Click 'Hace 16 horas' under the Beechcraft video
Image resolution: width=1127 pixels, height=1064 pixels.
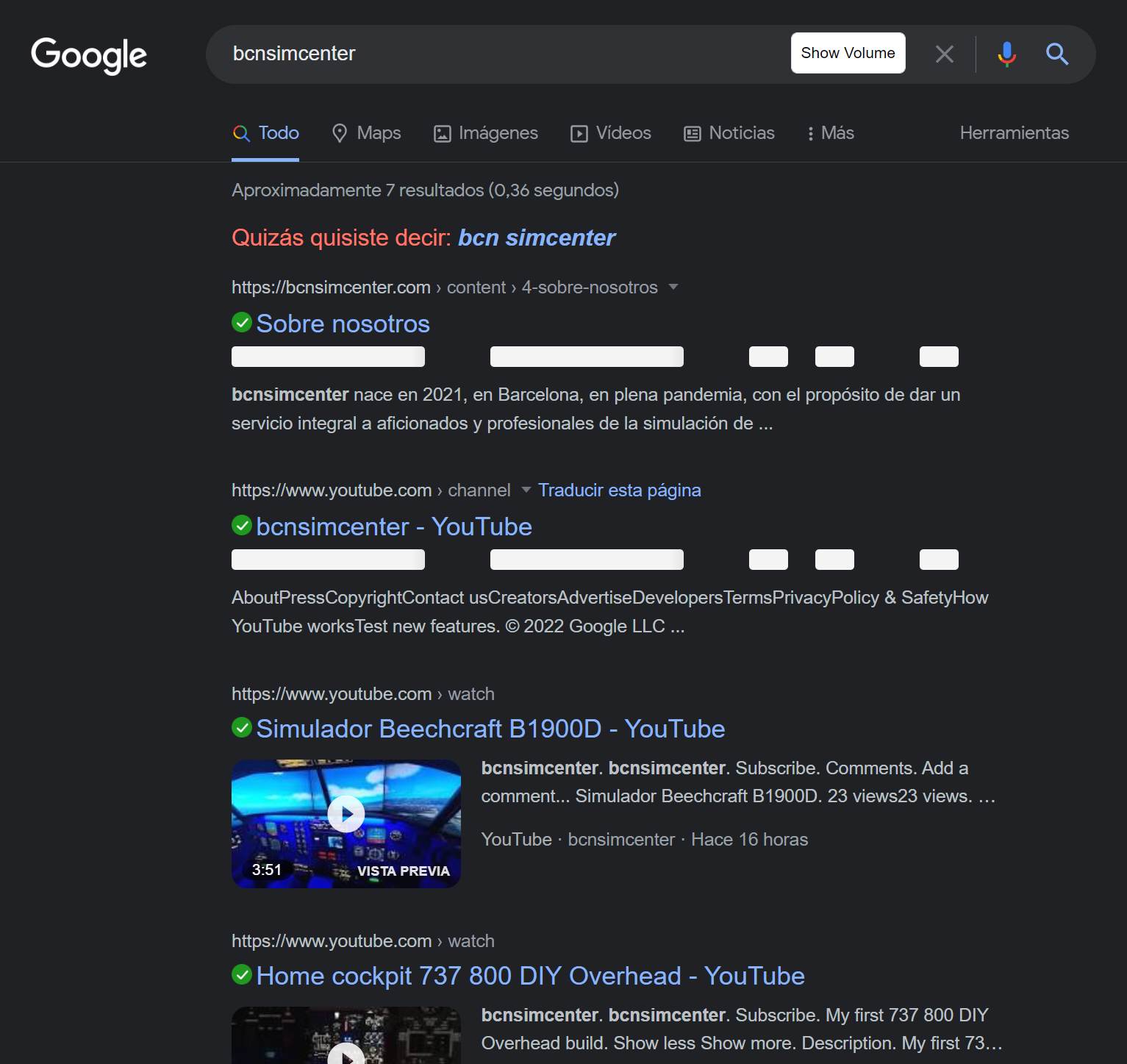[x=749, y=840]
